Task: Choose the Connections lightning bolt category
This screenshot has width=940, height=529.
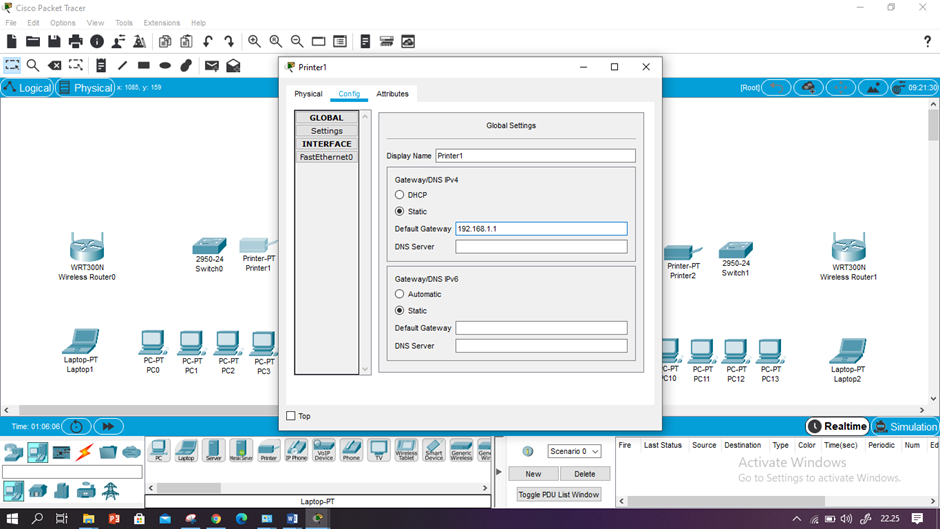Action: (85, 452)
